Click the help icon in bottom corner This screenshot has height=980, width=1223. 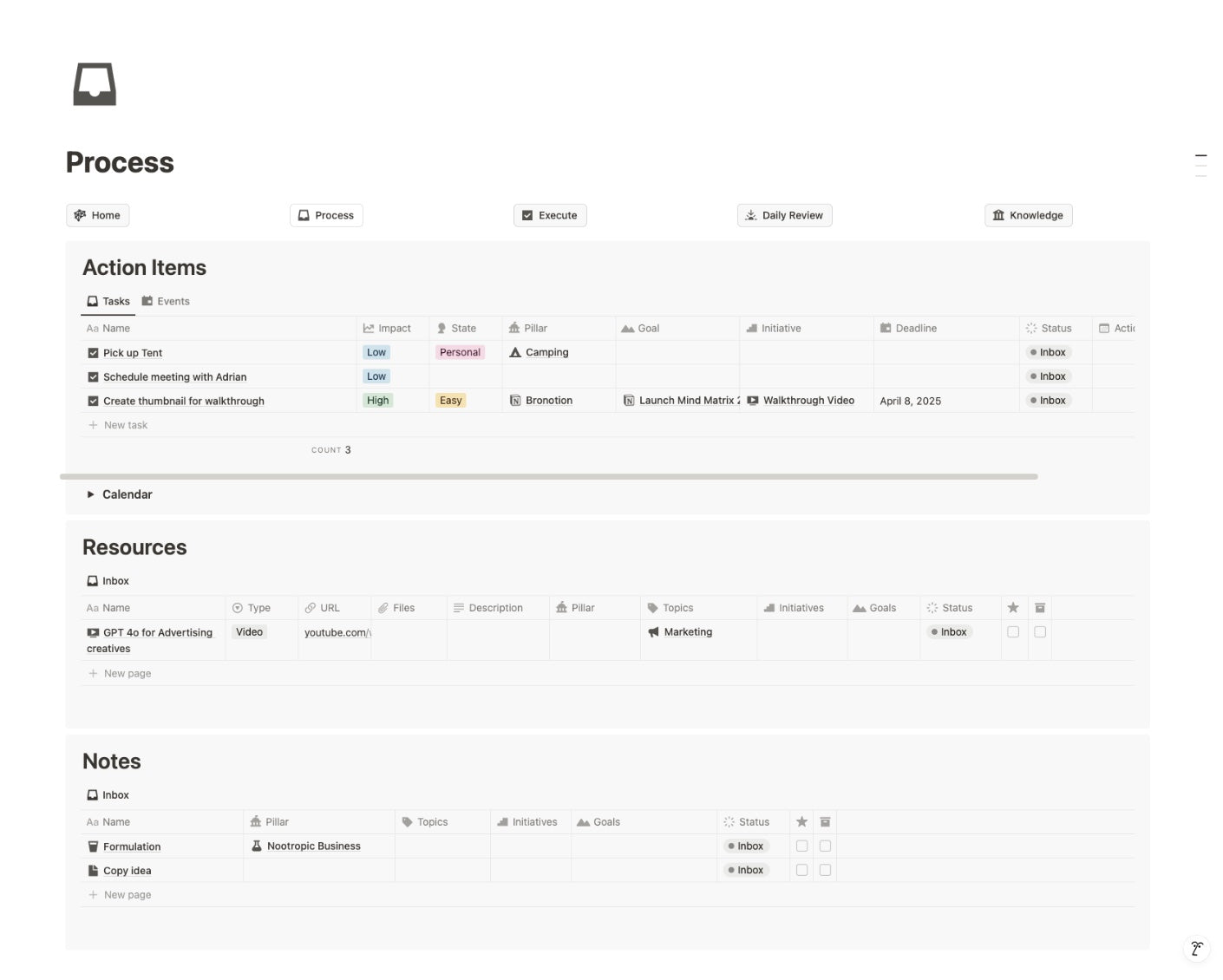[1196, 948]
